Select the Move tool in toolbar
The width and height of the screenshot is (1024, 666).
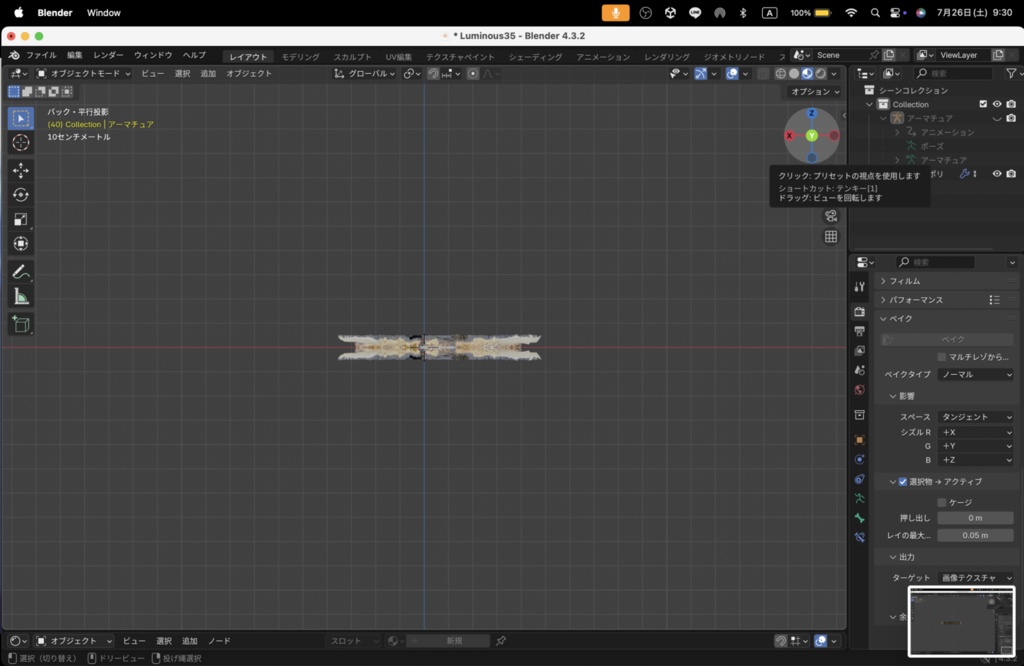[x=21, y=170]
